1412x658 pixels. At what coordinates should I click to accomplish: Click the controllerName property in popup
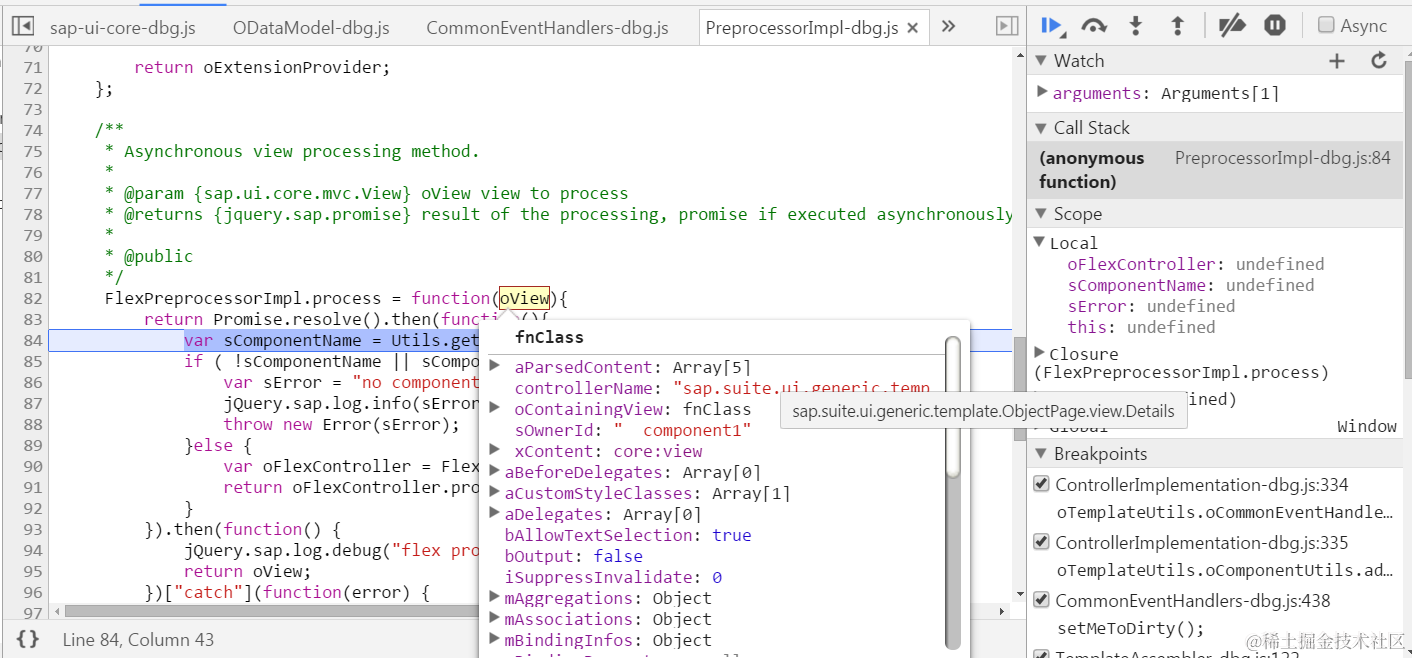[x=722, y=388]
